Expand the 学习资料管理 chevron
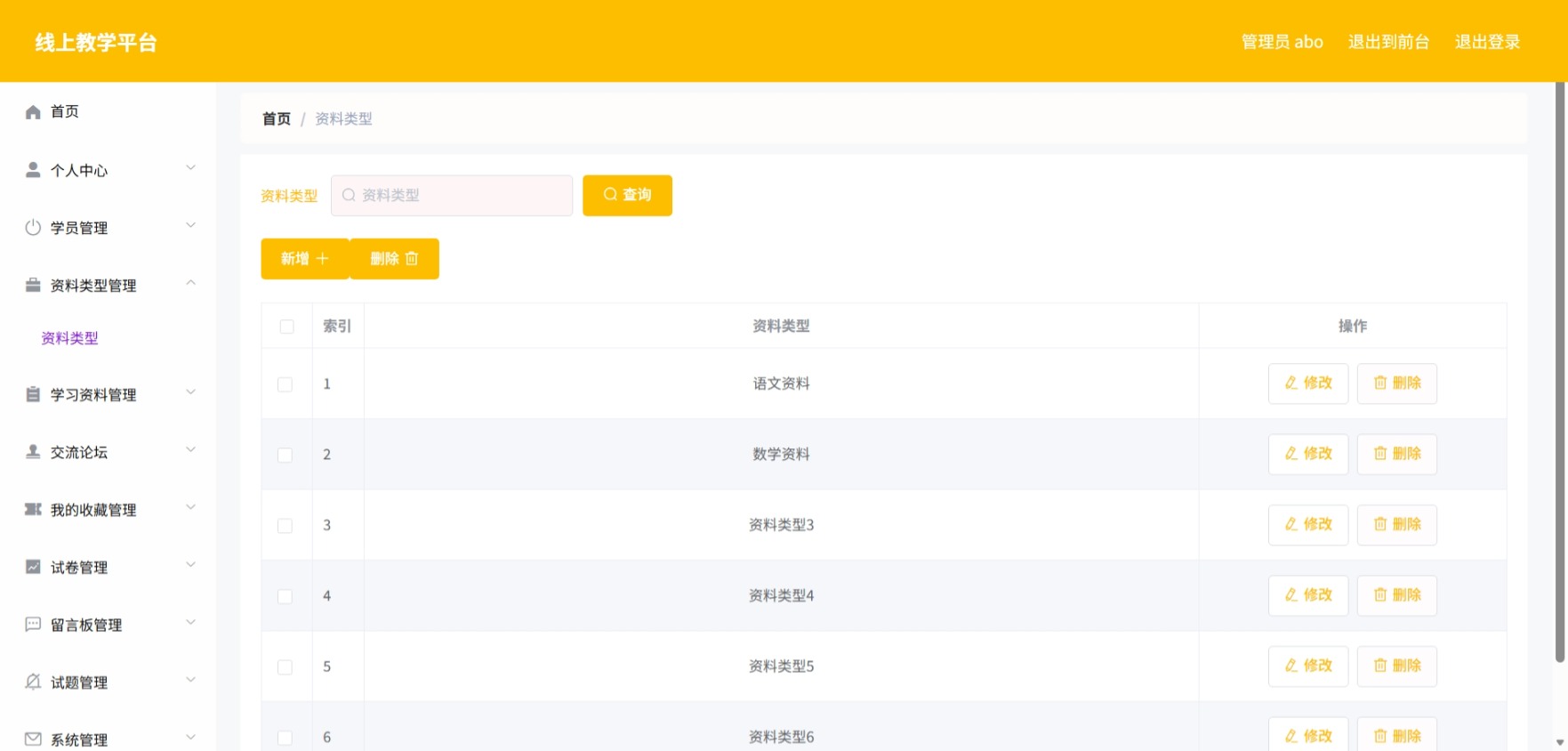 190,392
